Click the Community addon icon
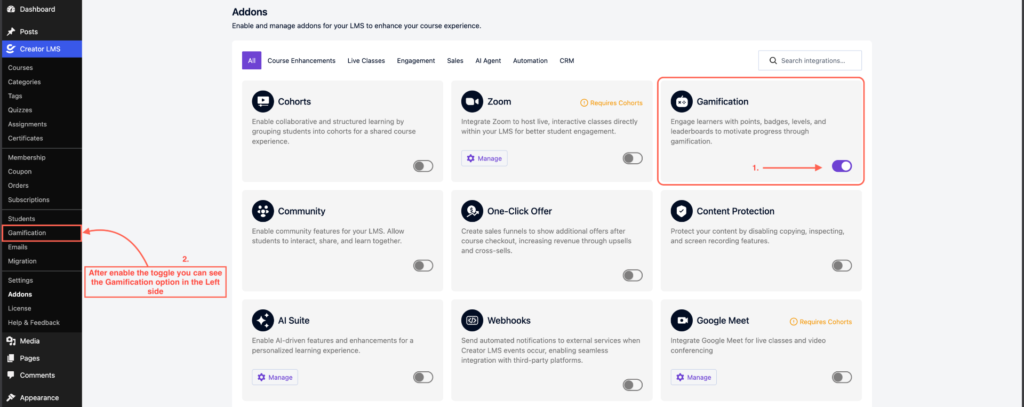This screenshot has width=1024, height=407. 263,211
